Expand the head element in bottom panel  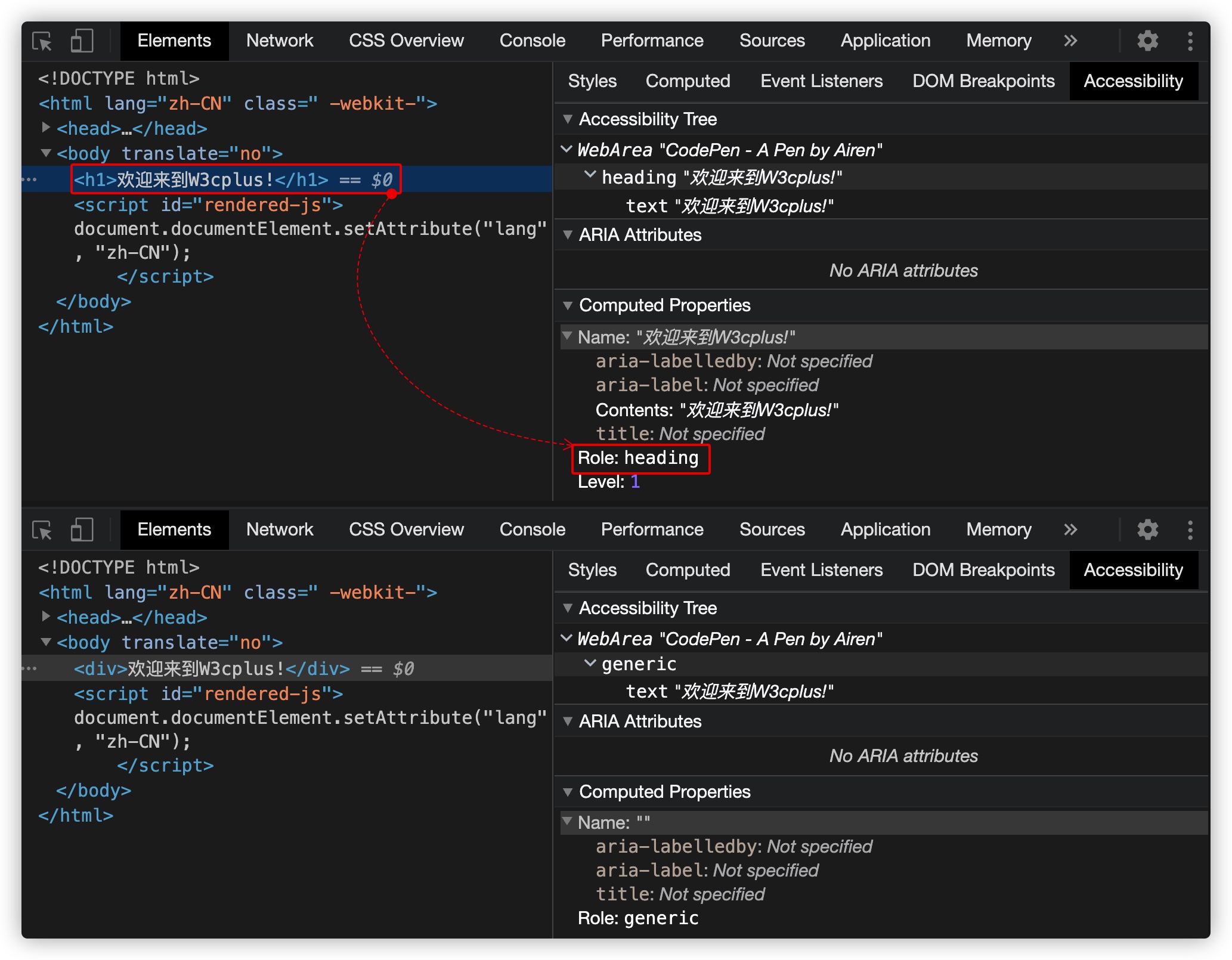46,616
